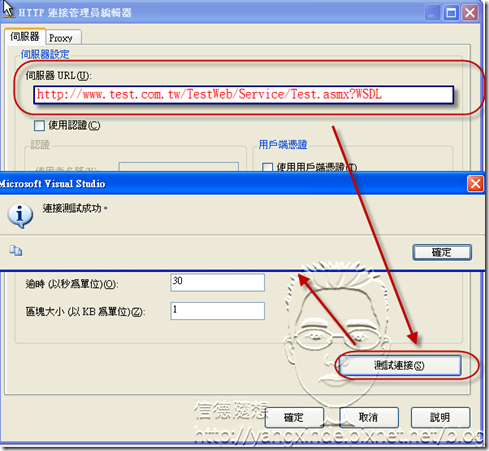Open help with the 說明 button

pos(440,417)
